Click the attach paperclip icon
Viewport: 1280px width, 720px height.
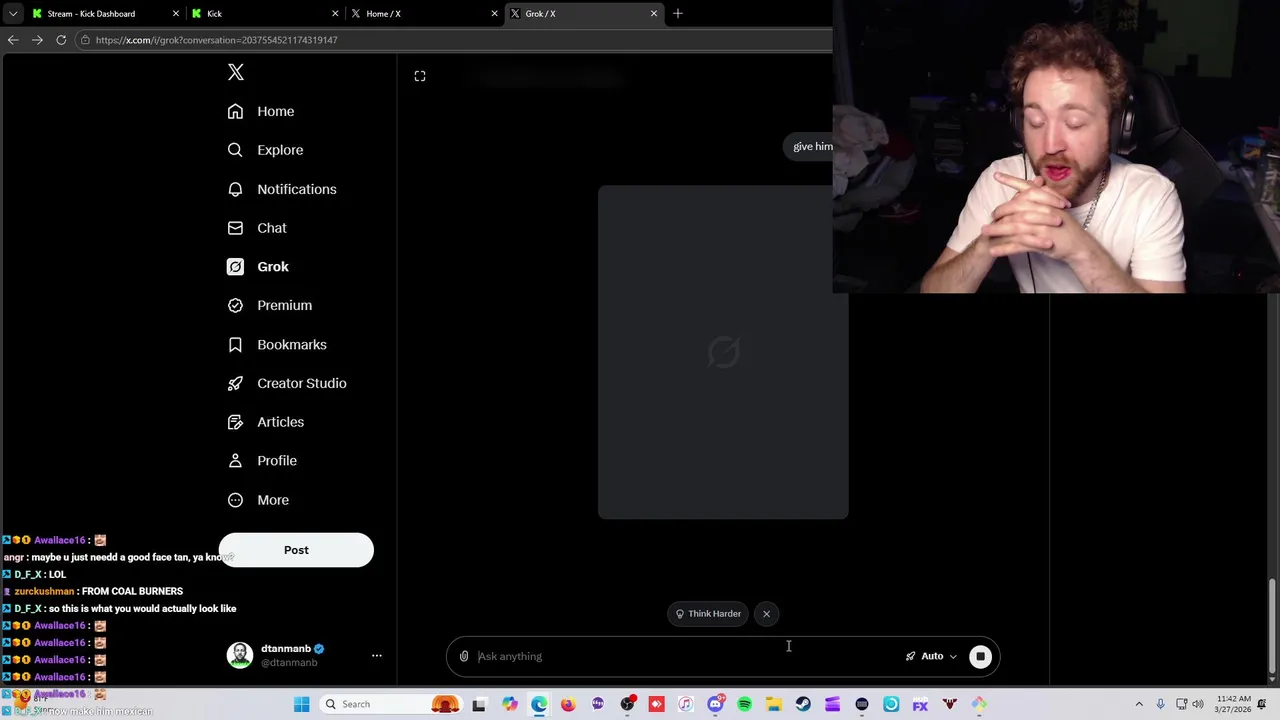[464, 656]
